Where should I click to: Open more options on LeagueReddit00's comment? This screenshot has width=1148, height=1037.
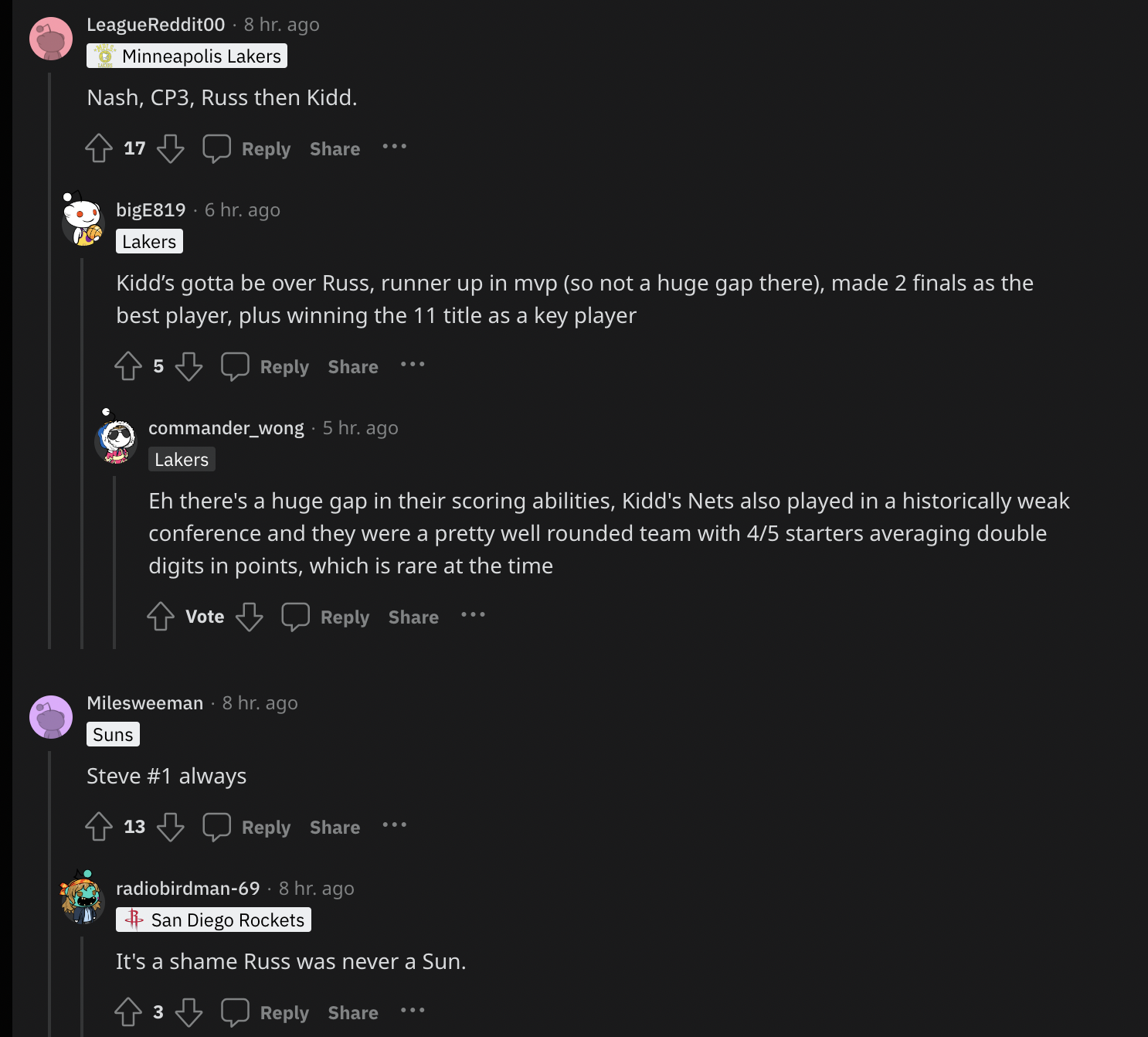(394, 147)
